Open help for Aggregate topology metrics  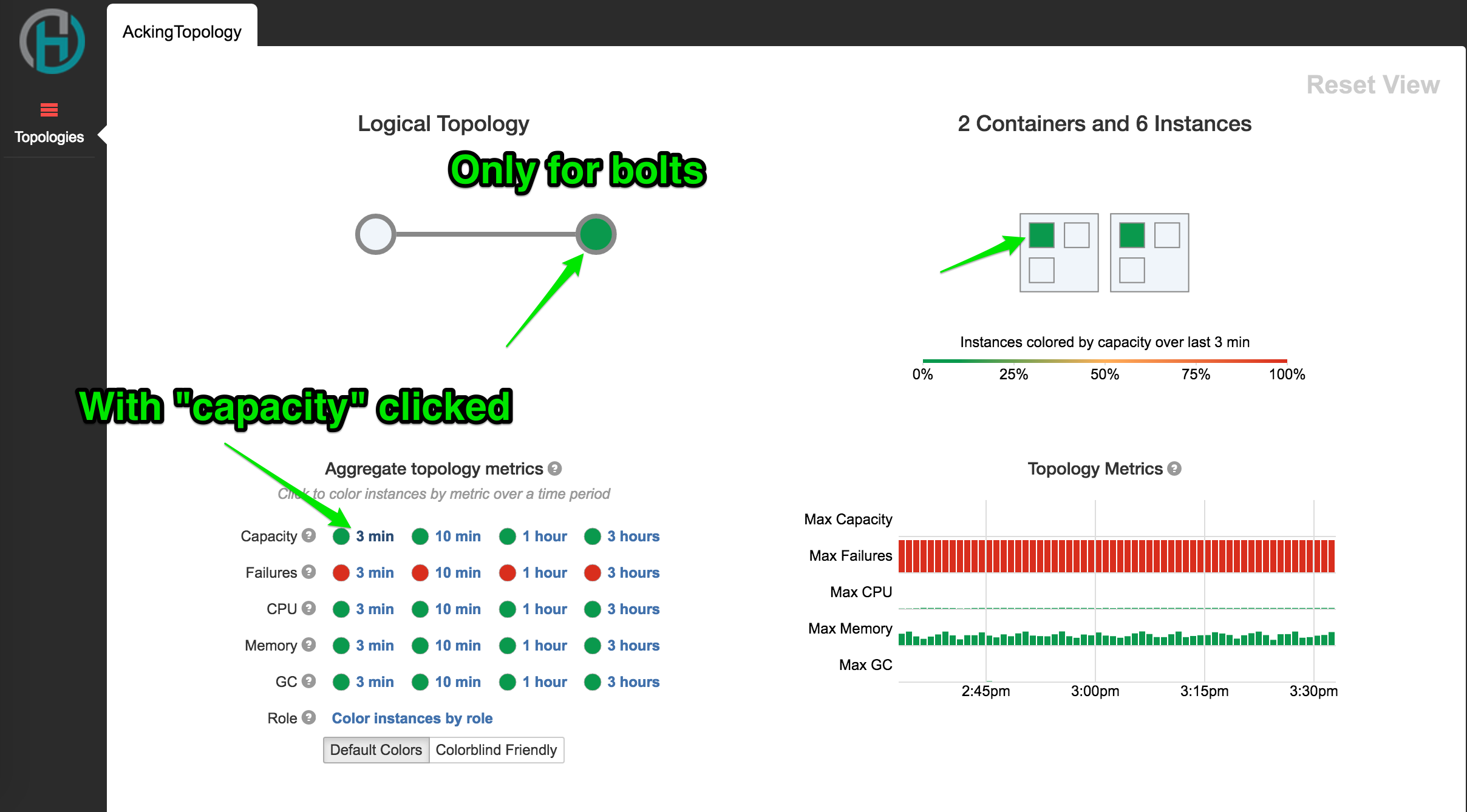pyautogui.click(x=554, y=469)
